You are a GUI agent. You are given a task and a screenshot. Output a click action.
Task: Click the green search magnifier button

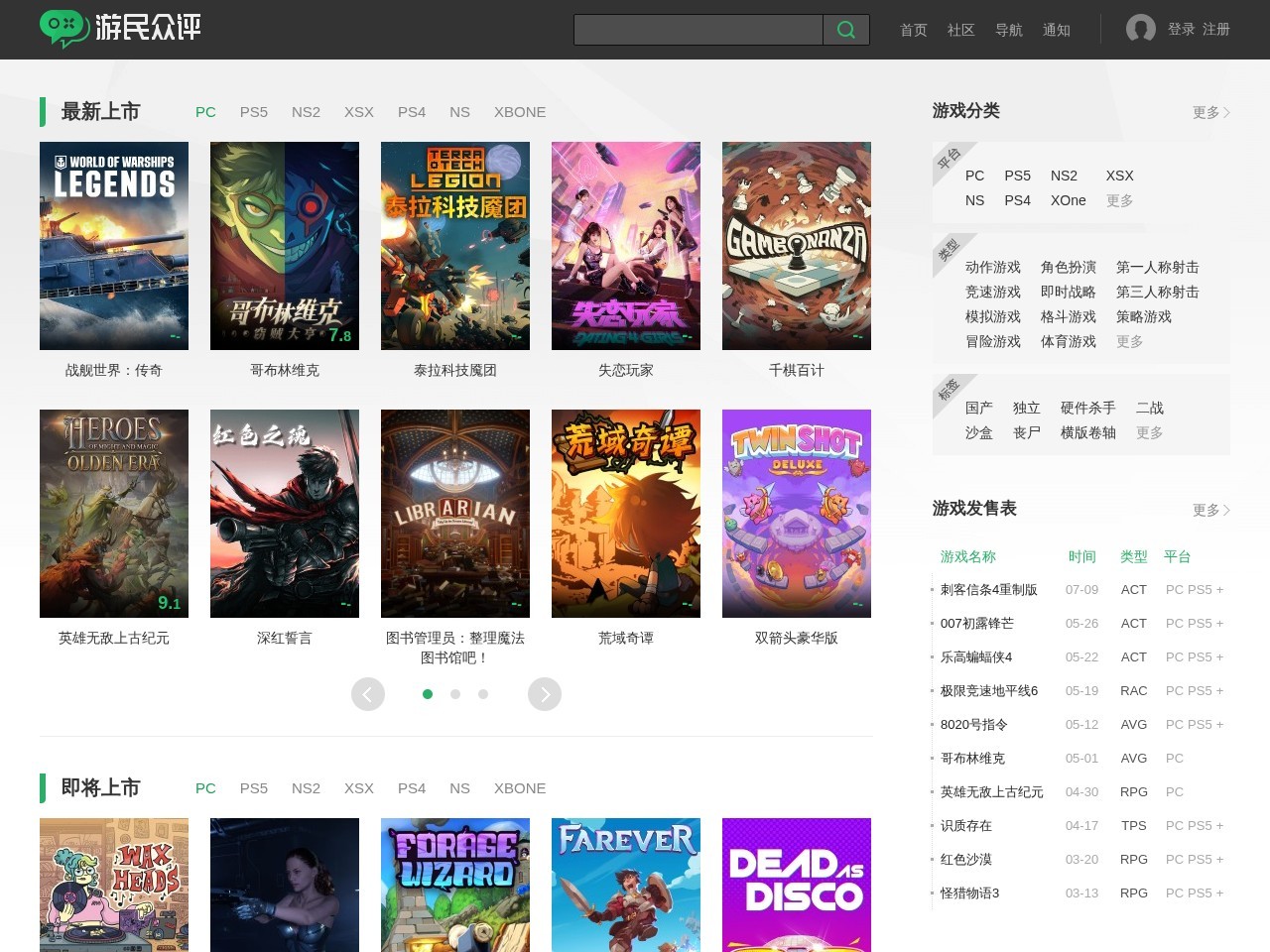click(846, 30)
